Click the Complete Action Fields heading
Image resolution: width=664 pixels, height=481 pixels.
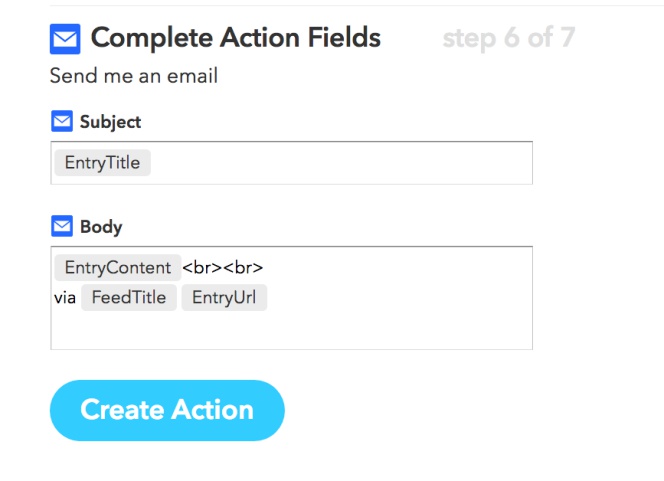[236, 38]
